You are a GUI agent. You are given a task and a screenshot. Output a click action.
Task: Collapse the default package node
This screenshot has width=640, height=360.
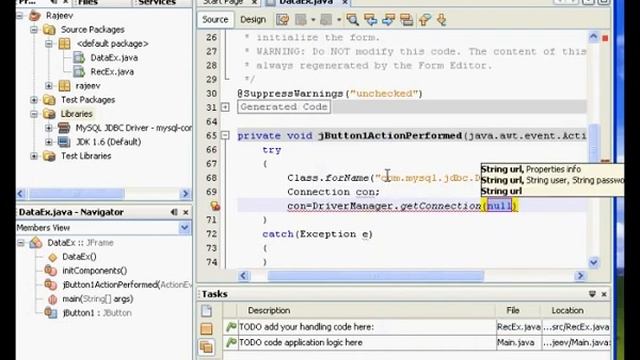[49, 44]
